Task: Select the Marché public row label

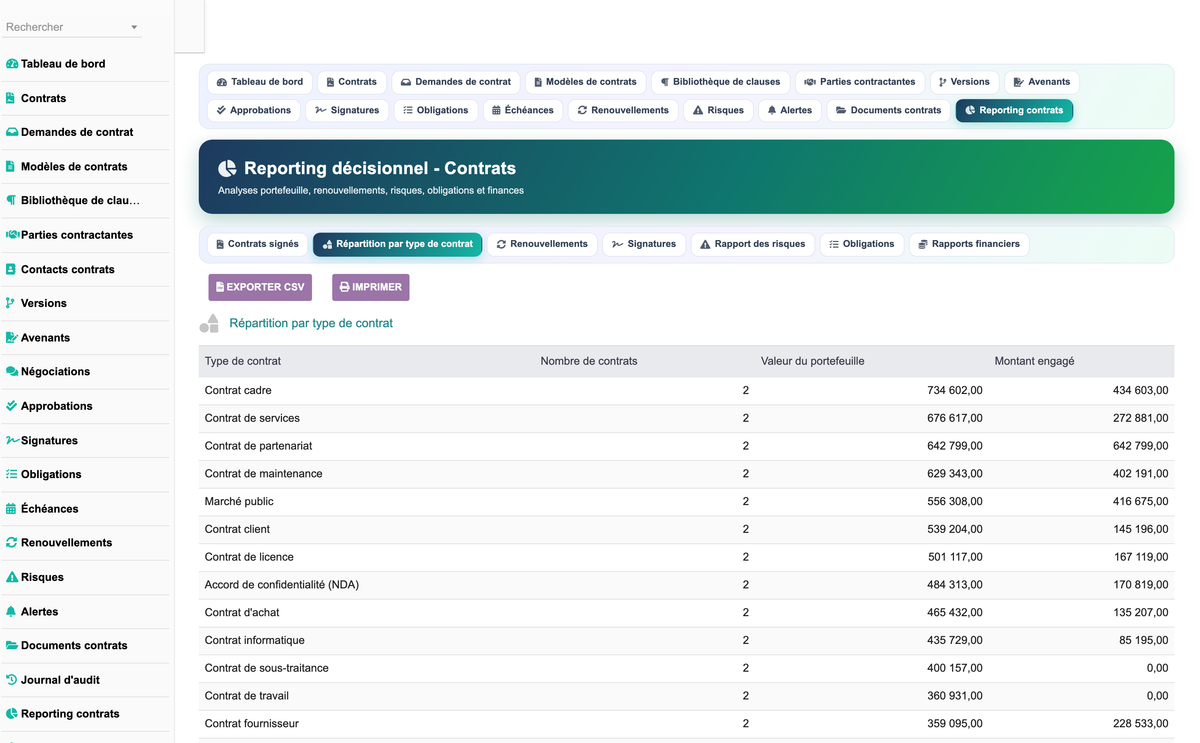Action: (x=239, y=501)
